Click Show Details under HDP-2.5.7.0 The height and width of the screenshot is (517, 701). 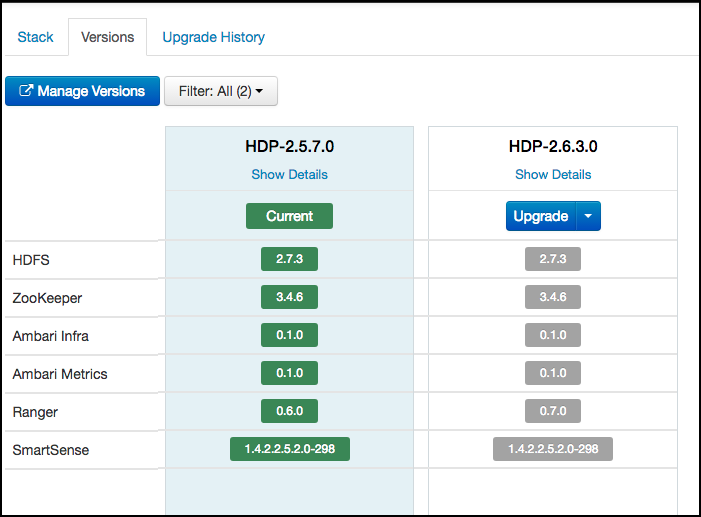tap(289, 174)
